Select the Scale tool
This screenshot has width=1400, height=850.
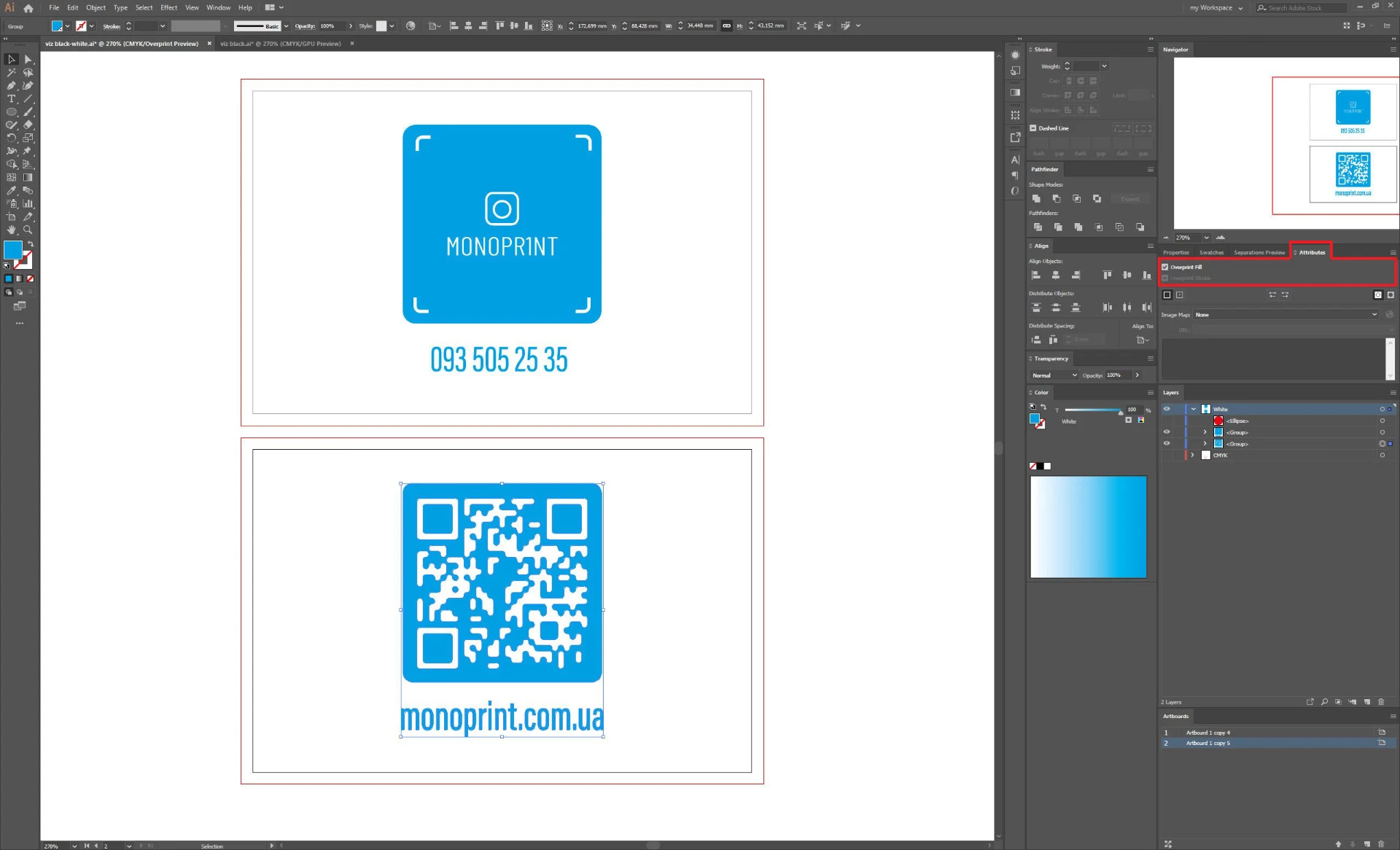(28, 138)
